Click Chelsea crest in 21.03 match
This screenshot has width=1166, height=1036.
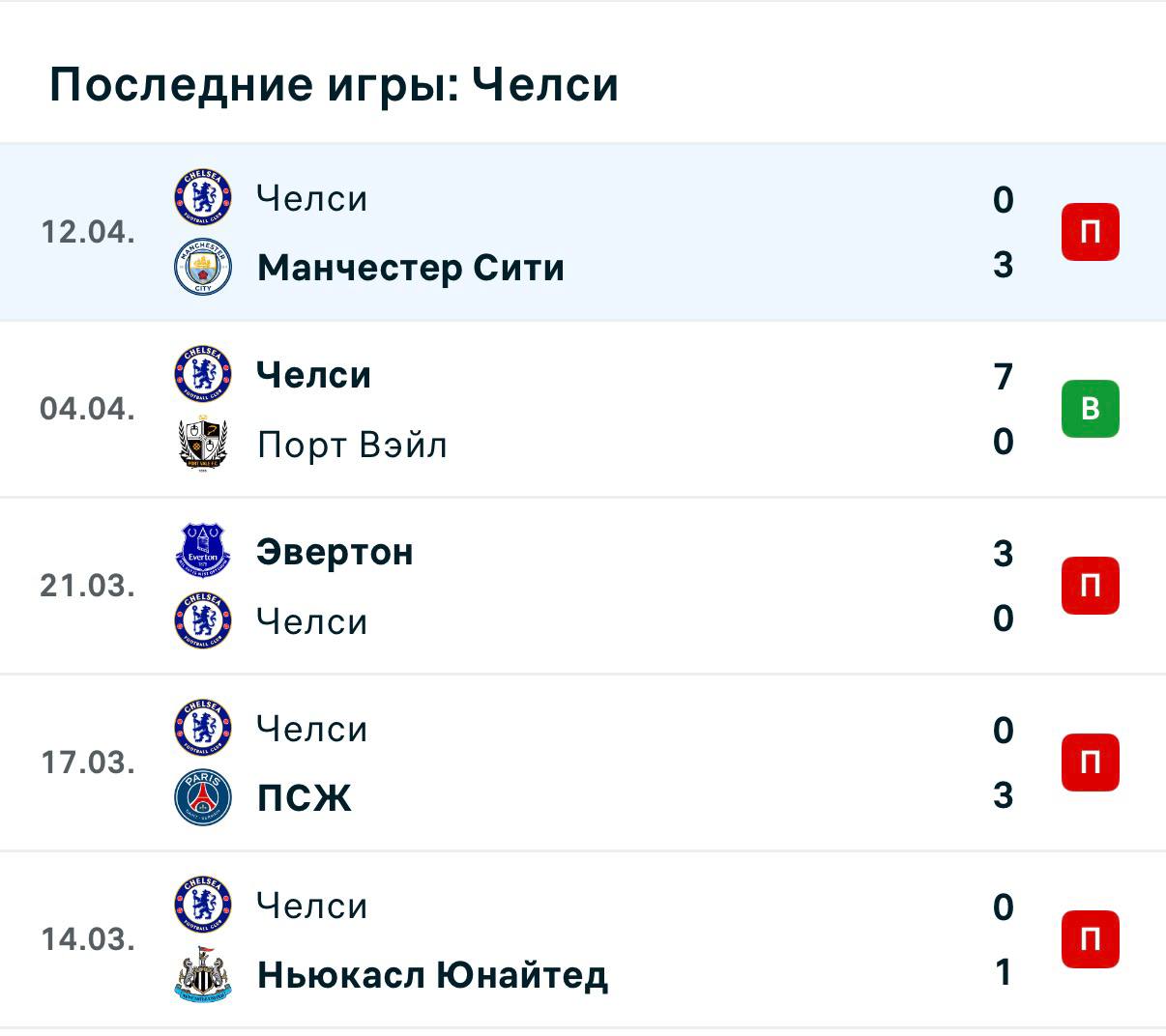pyautogui.click(x=203, y=620)
